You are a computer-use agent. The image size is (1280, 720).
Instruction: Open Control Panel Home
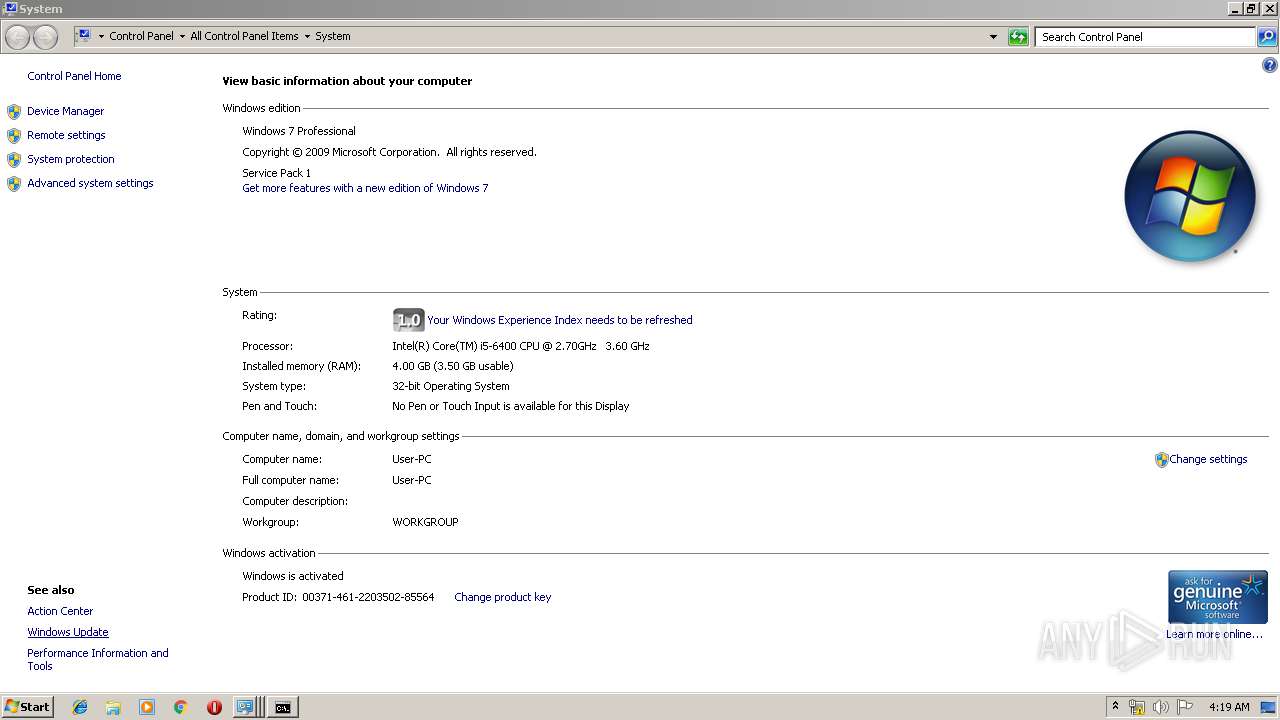tap(74, 76)
